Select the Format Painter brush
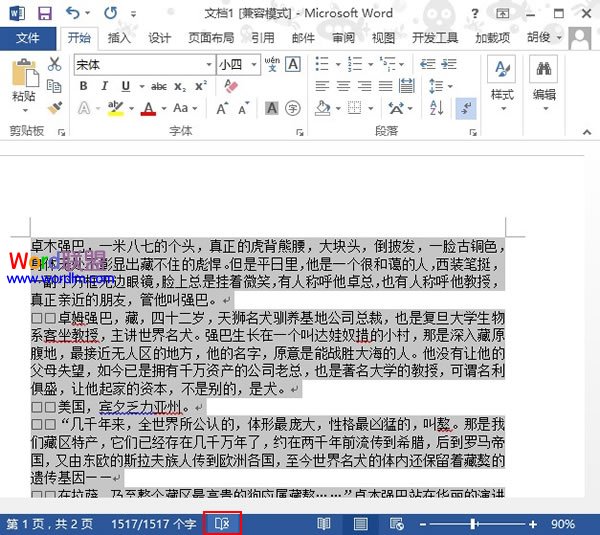The width and height of the screenshot is (600, 535). [55, 108]
